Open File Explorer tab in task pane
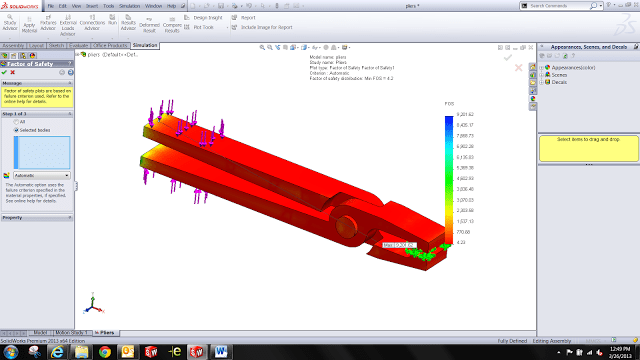 [x=533, y=83]
